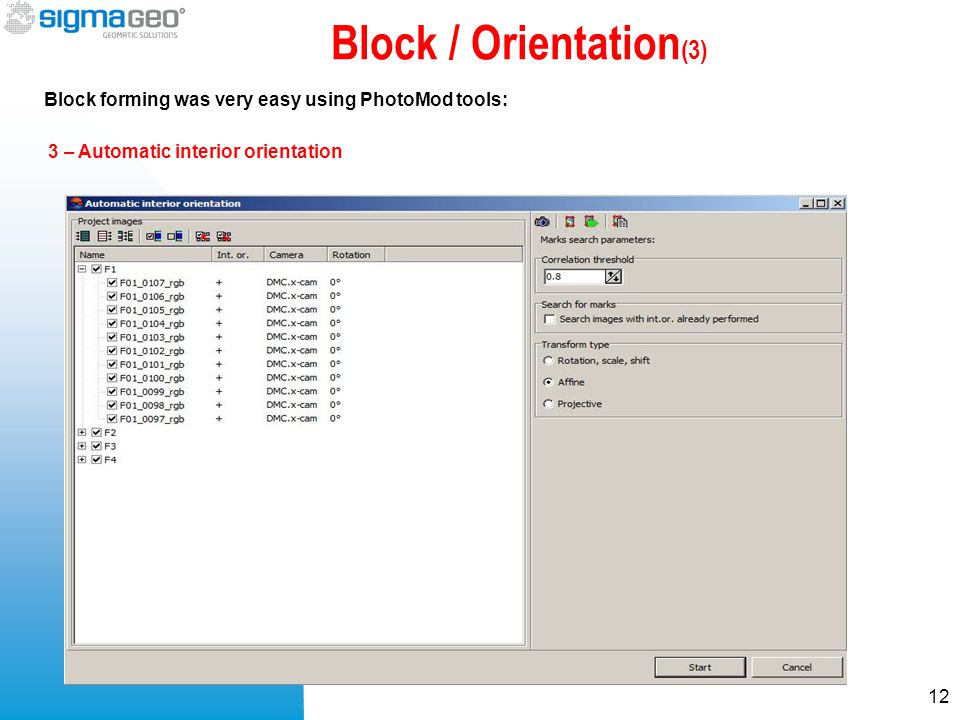The height and width of the screenshot is (720, 960).
Task: Select the F01_0101_rgb row name
Action: pos(152,364)
